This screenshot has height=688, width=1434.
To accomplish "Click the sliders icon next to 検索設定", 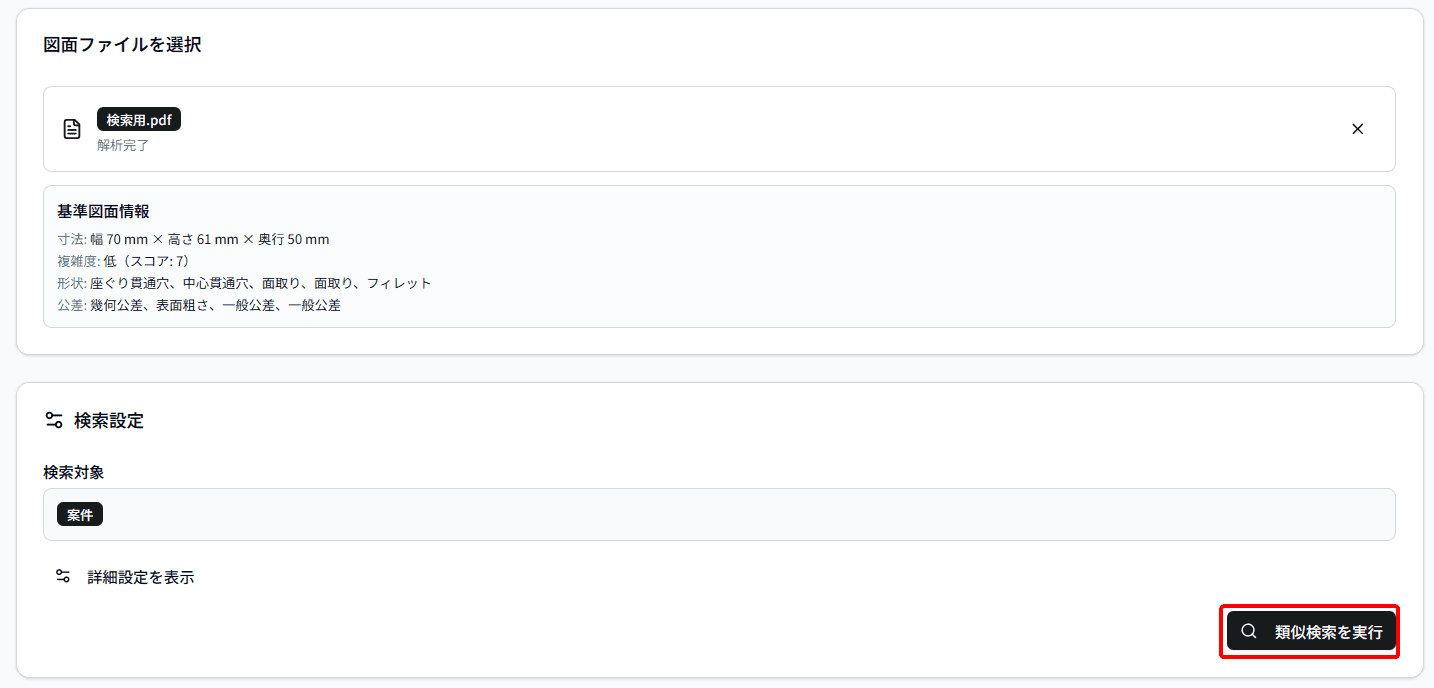I will pos(54,420).
